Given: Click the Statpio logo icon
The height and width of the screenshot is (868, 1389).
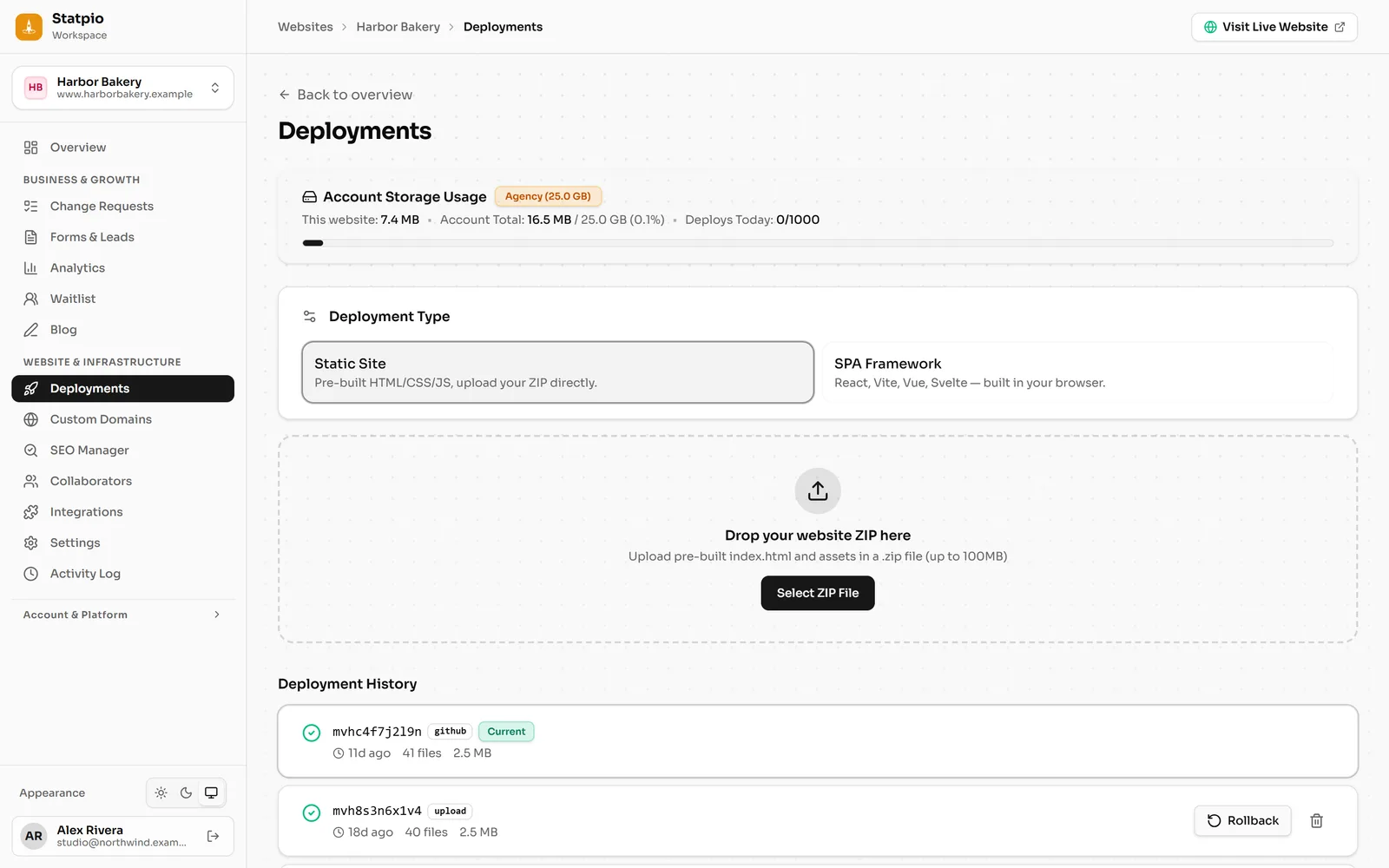Looking at the screenshot, I should (29, 27).
